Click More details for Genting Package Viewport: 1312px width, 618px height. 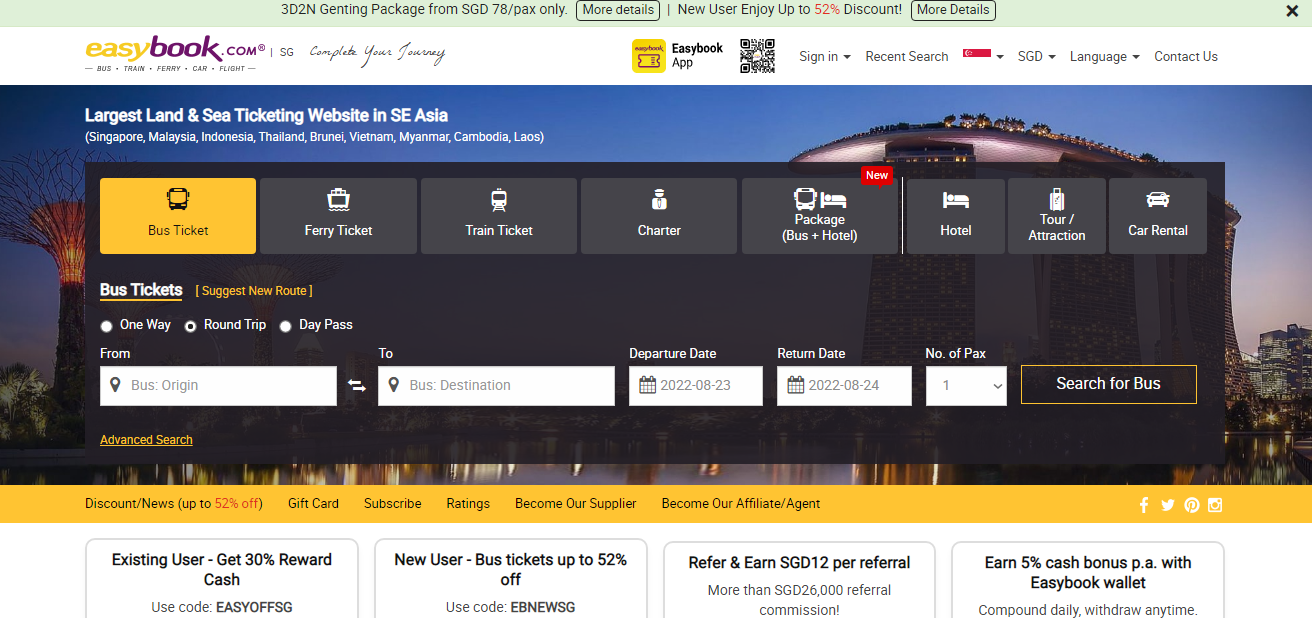point(617,10)
